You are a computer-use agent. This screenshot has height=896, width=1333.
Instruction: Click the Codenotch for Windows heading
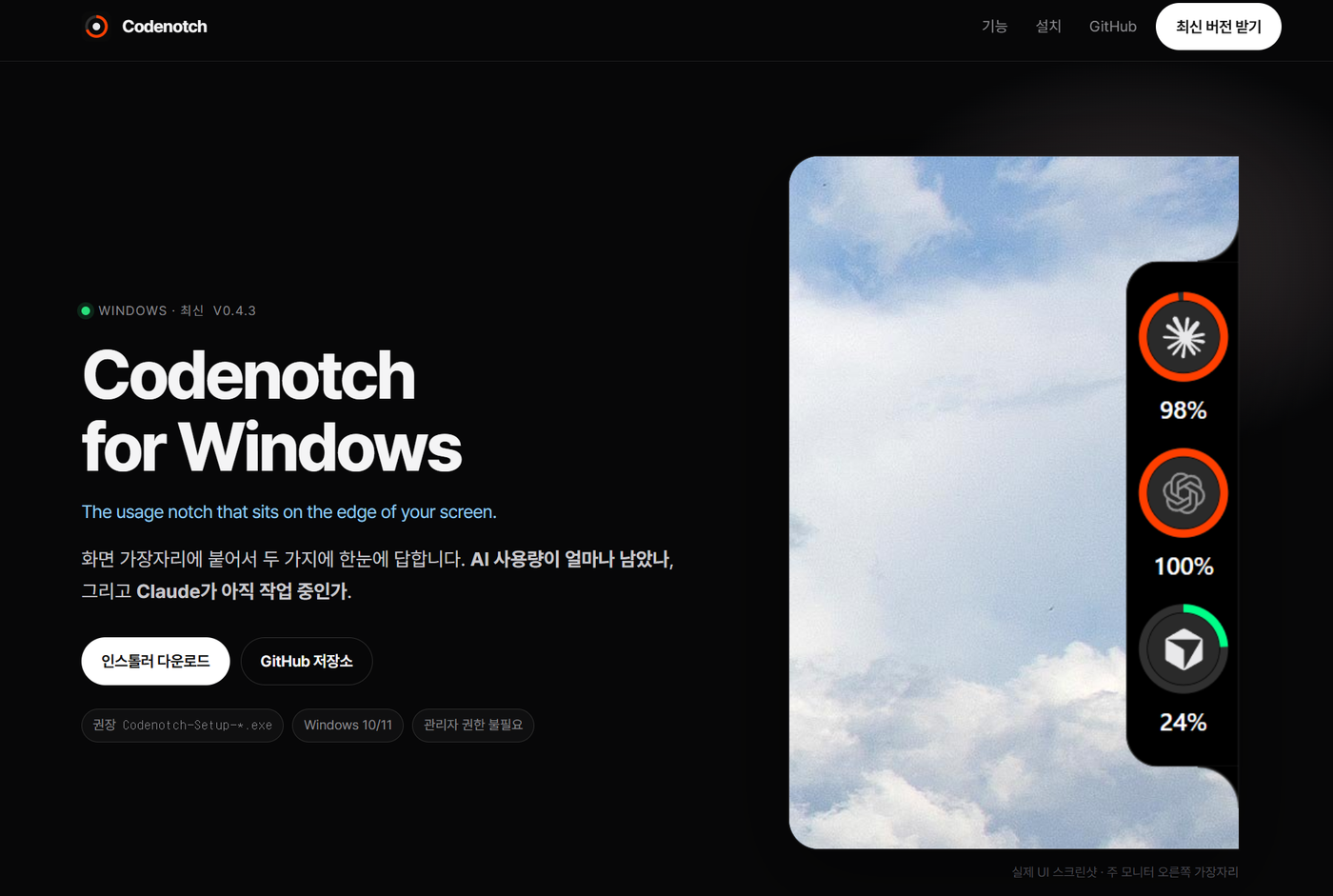coord(272,411)
